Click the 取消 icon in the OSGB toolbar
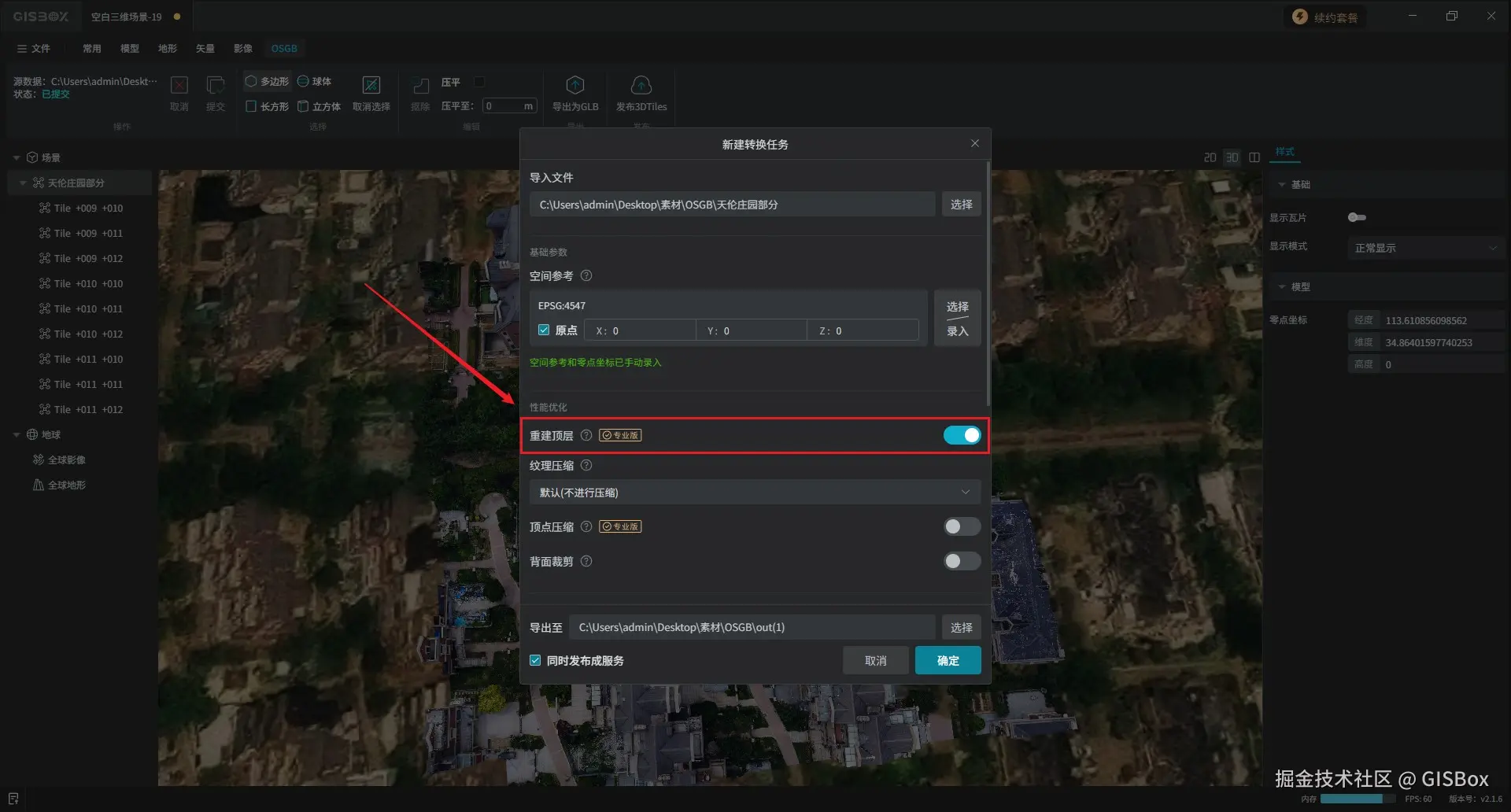This screenshot has width=1511, height=812. (x=179, y=85)
